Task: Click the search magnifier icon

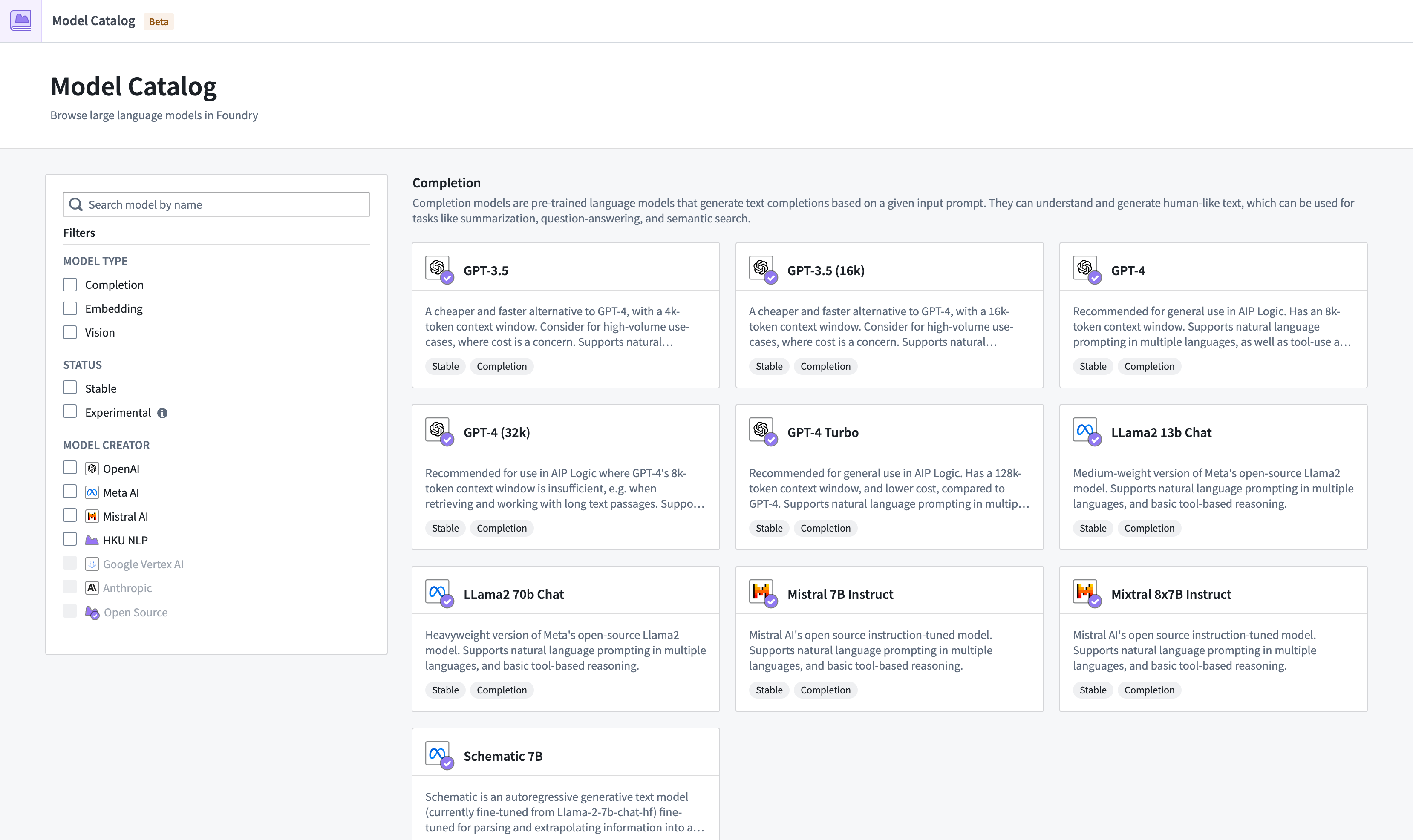Action: (76, 204)
